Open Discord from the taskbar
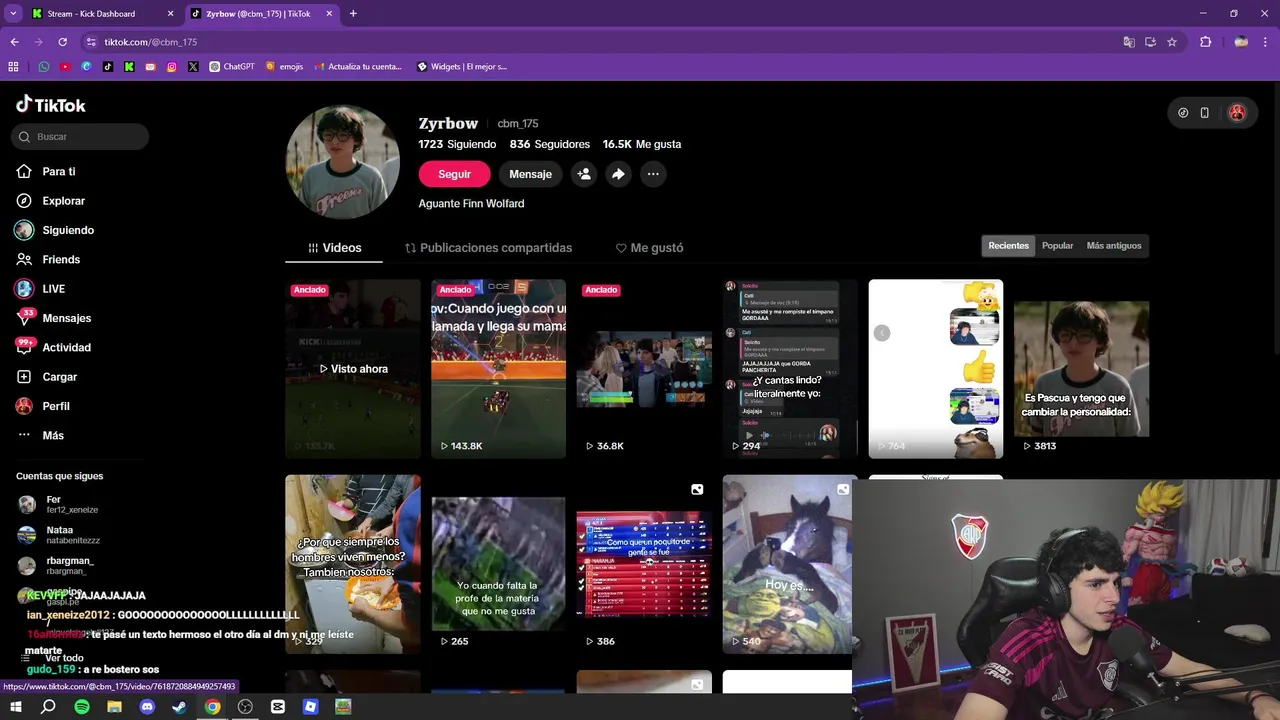This screenshot has width=1280, height=720. [147, 707]
